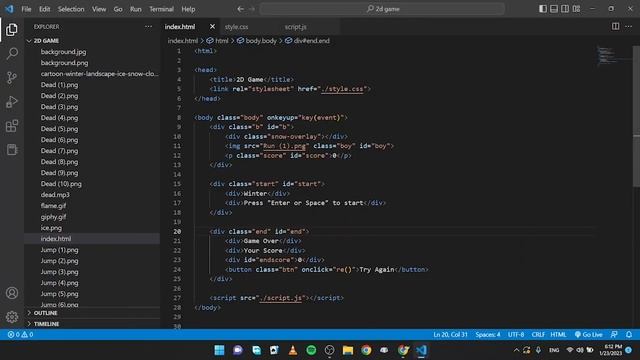The height and width of the screenshot is (360, 640).
Task: Collapse the 2D GAME folder section
Action: [x=46, y=41]
